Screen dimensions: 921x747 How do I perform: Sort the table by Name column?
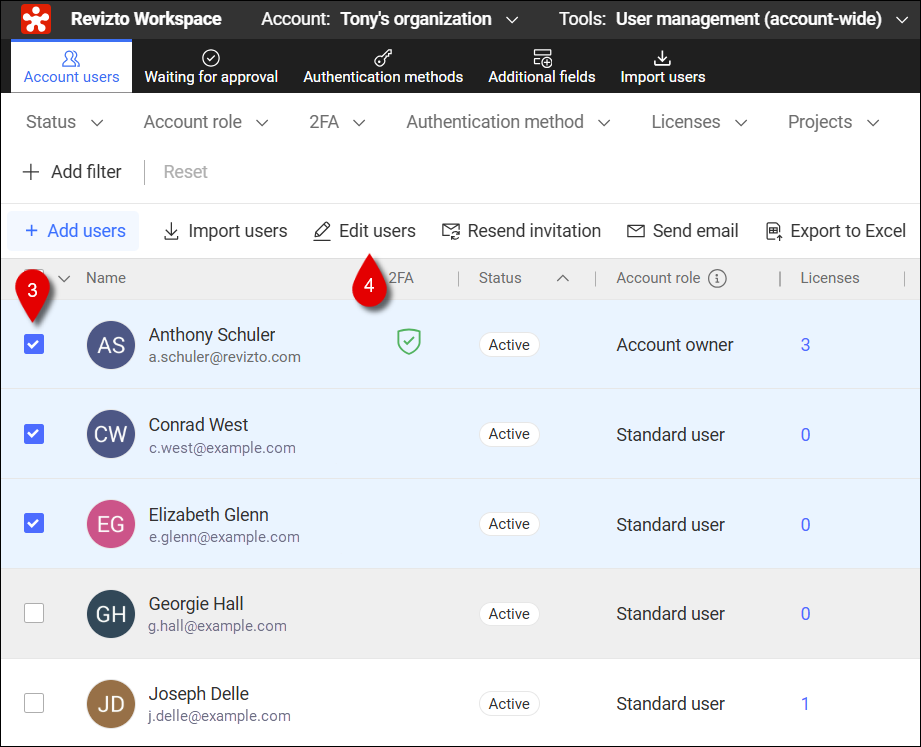(x=106, y=278)
